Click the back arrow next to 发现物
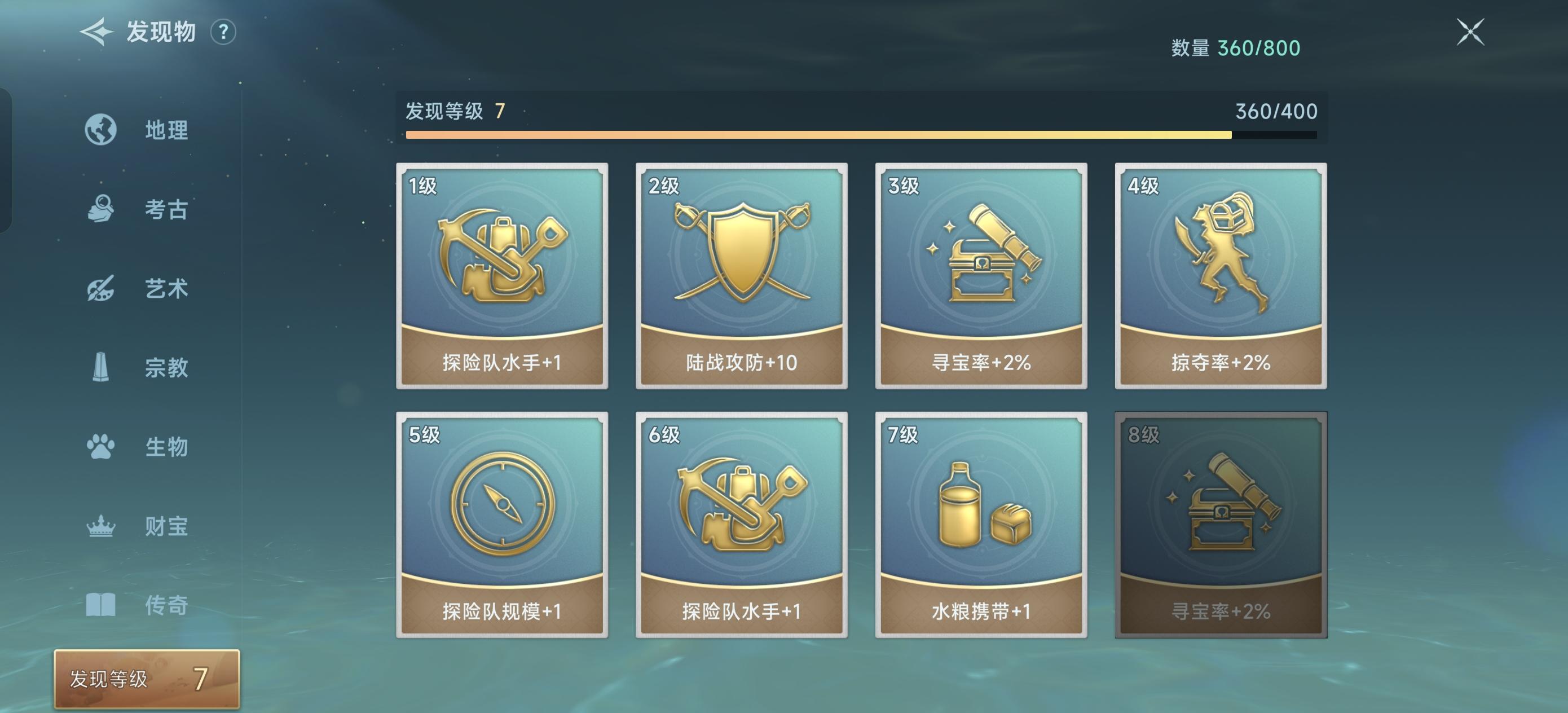1568x713 pixels. click(x=97, y=32)
